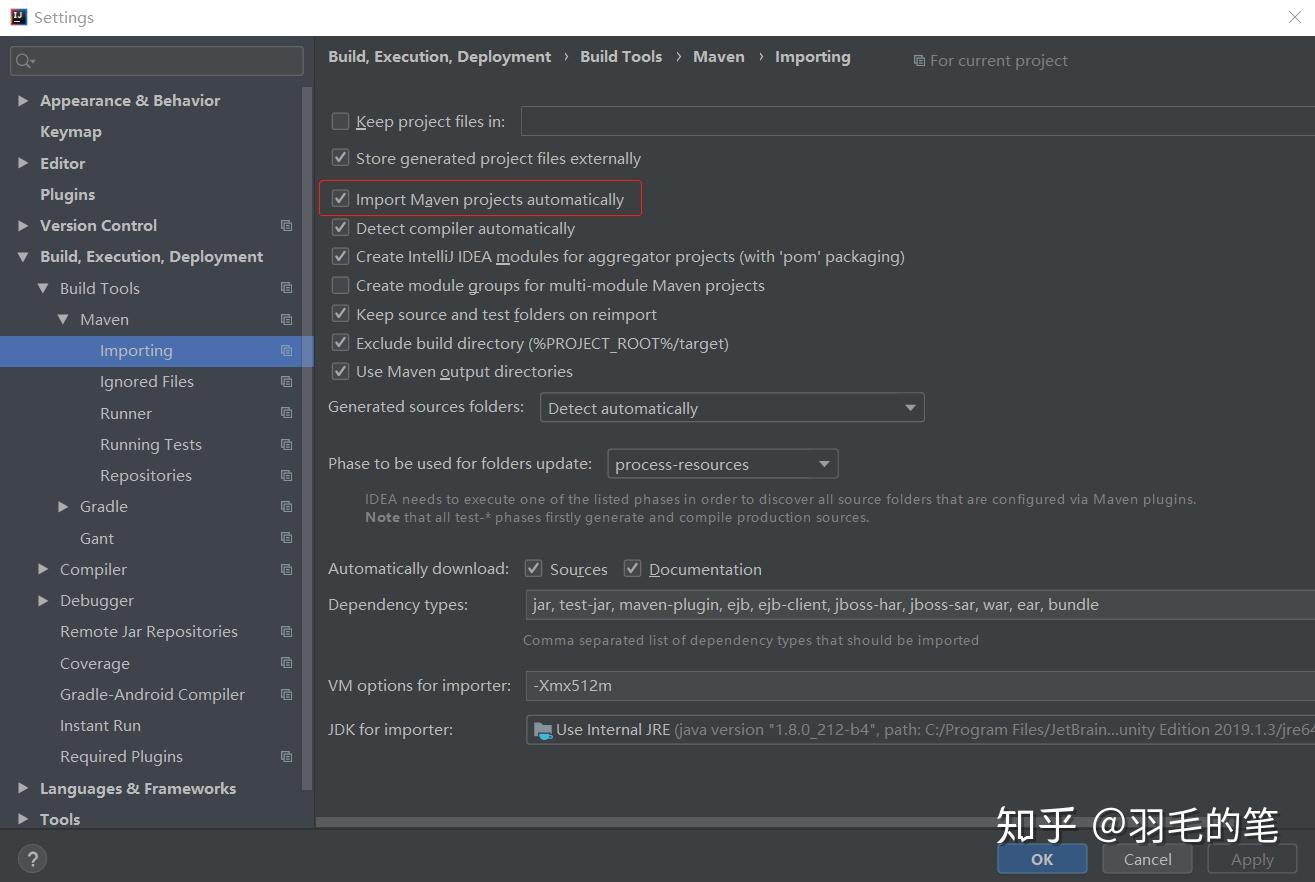Click the project-scope icon on the Importing row
This screenshot has width=1315, height=882.
[x=287, y=351]
